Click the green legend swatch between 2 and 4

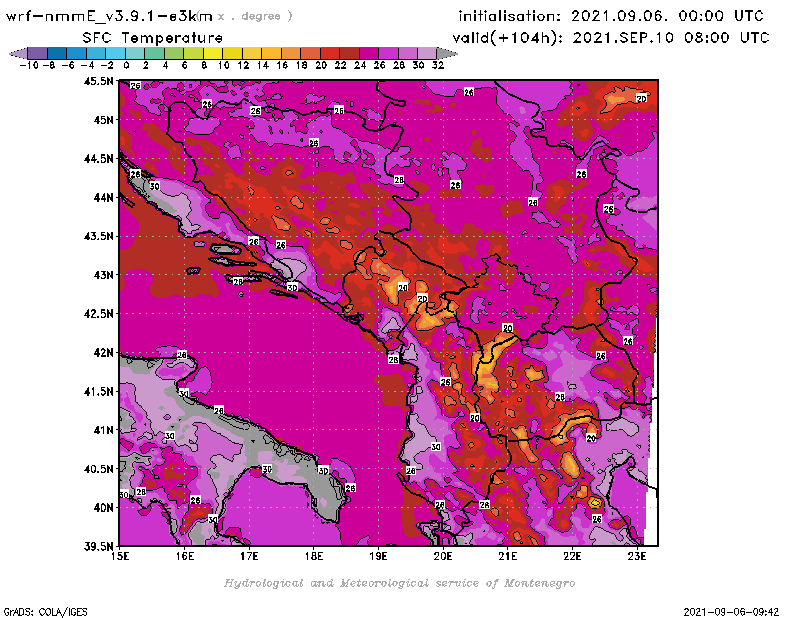tap(155, 53)
